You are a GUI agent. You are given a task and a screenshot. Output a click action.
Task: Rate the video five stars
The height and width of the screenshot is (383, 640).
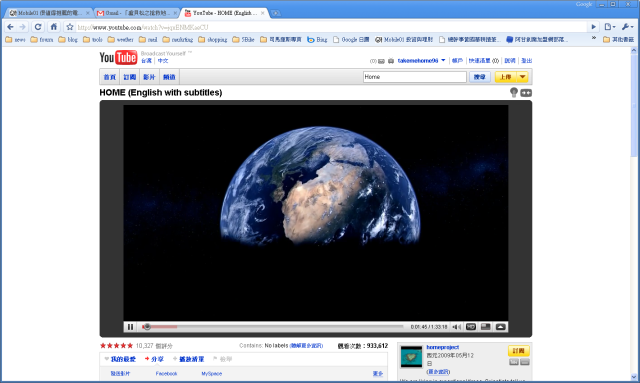(x=130, y=346)
